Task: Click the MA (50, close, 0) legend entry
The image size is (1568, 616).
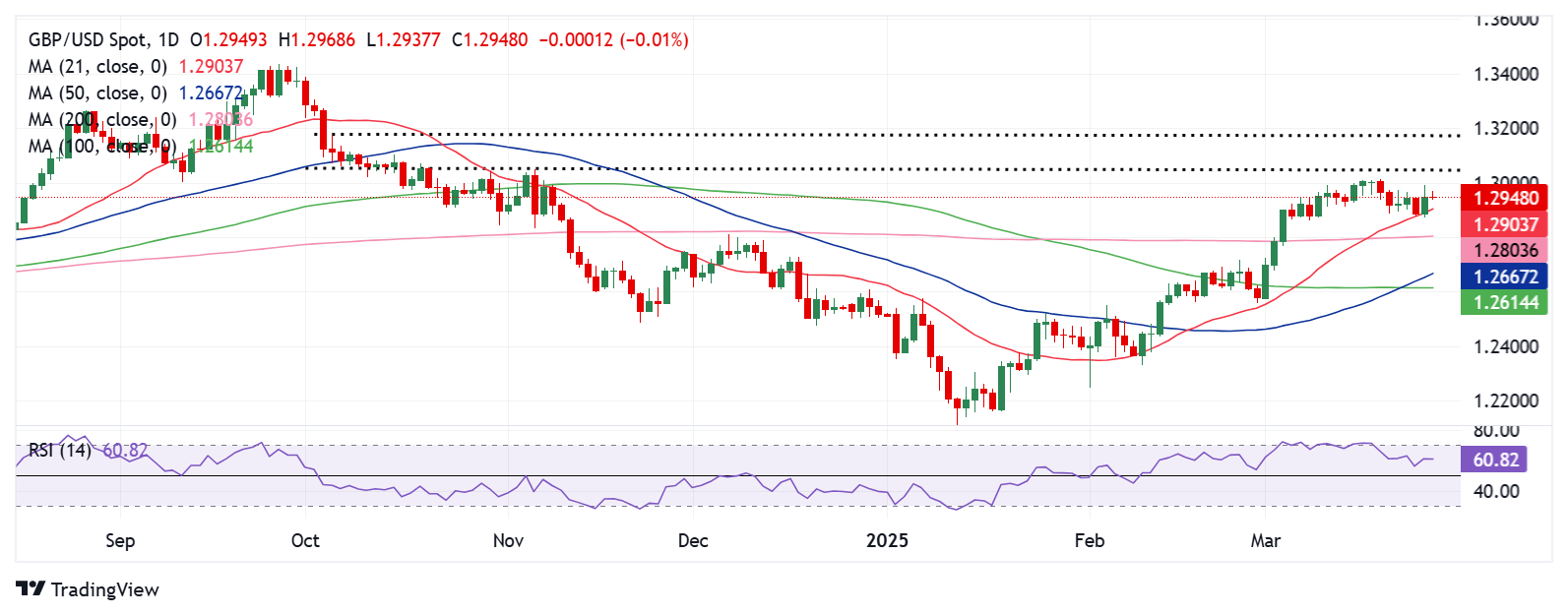Action: click(97, 93)
